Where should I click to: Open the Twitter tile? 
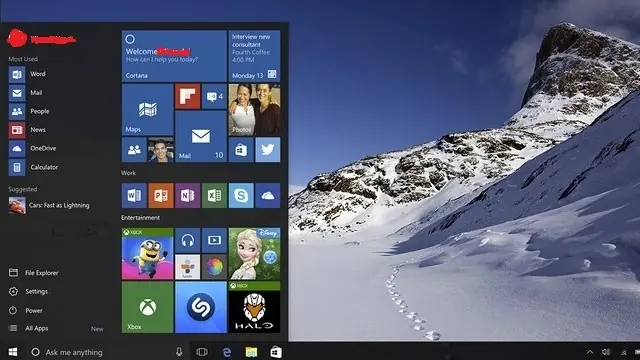click(268, 150)
